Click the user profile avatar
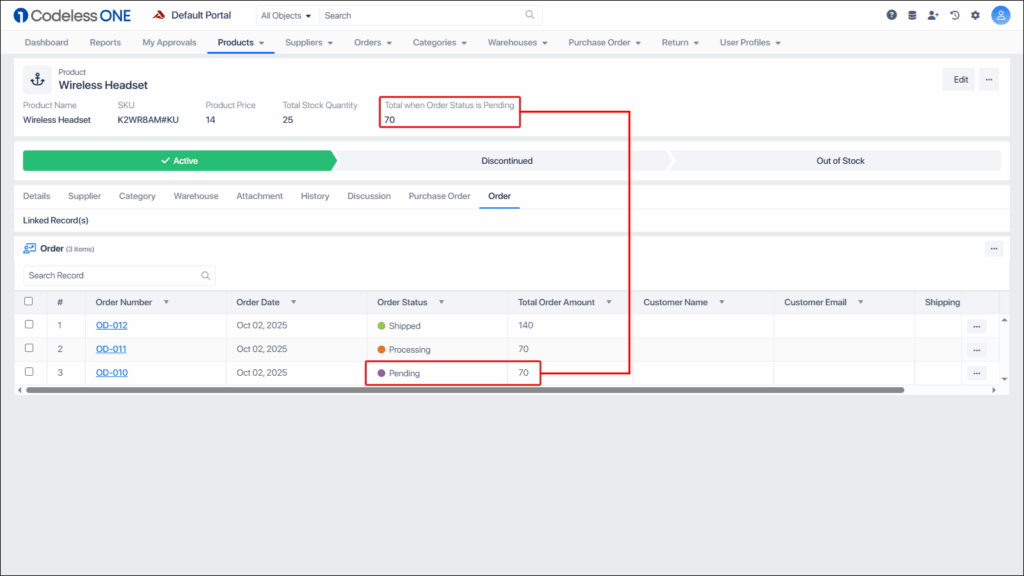The image size is (1024, 576). click(x=1000, y=15)
